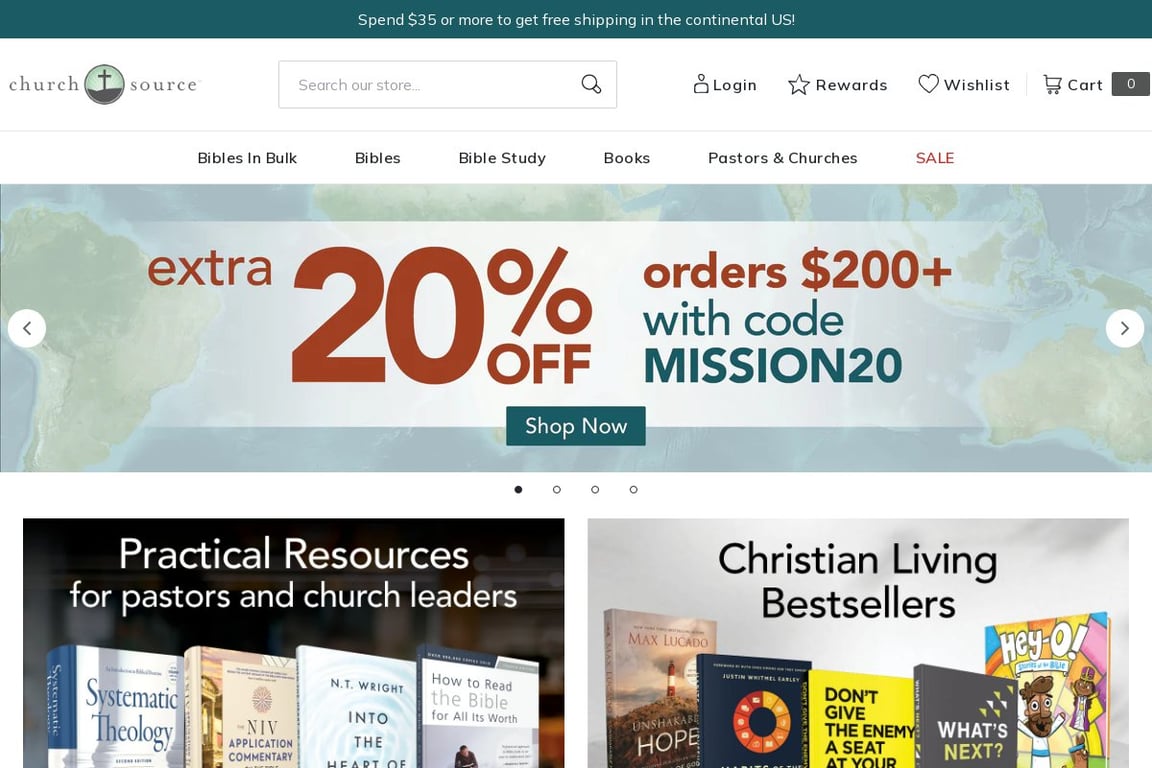Select the second carousel slide dot

click(557, 489)
